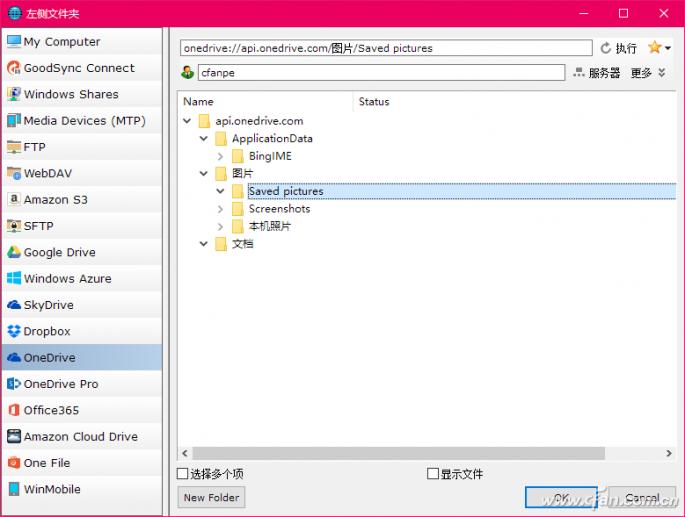Click the WinMobile phone icon
This screenshot has width=685, height=517.
tap(14, 489)
